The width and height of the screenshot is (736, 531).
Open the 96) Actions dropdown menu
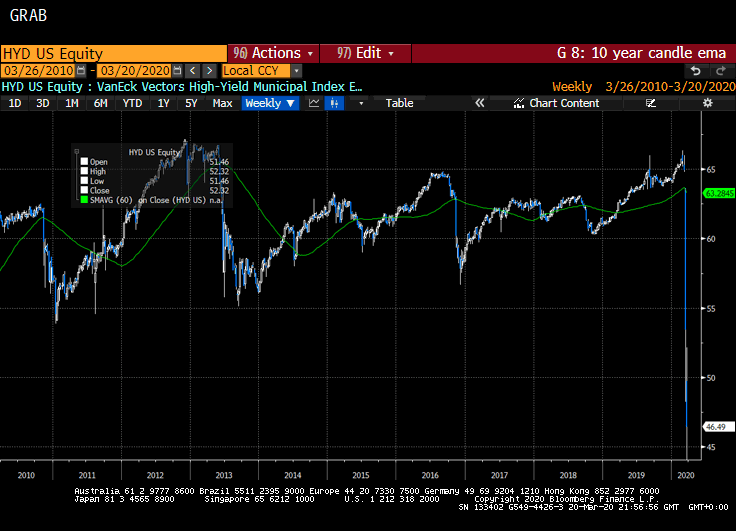pyautogui.click(x=273, y=53)
